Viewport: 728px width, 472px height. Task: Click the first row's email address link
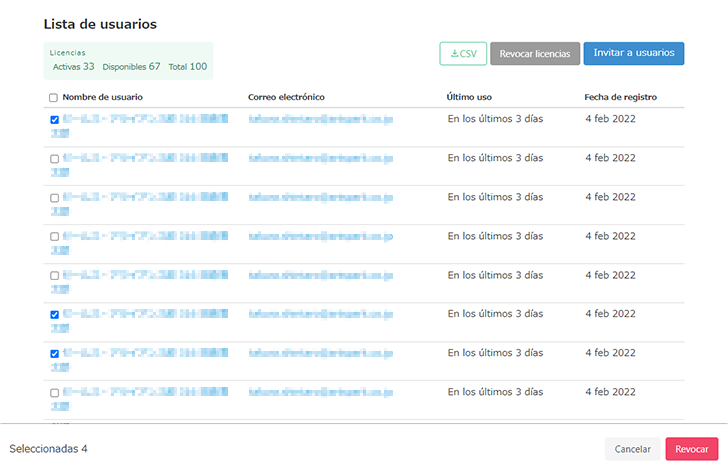pos(320,119)
